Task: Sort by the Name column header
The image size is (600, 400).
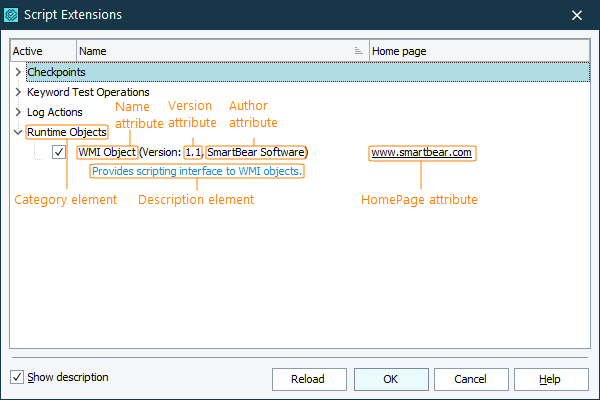Action: pos(210,51)
